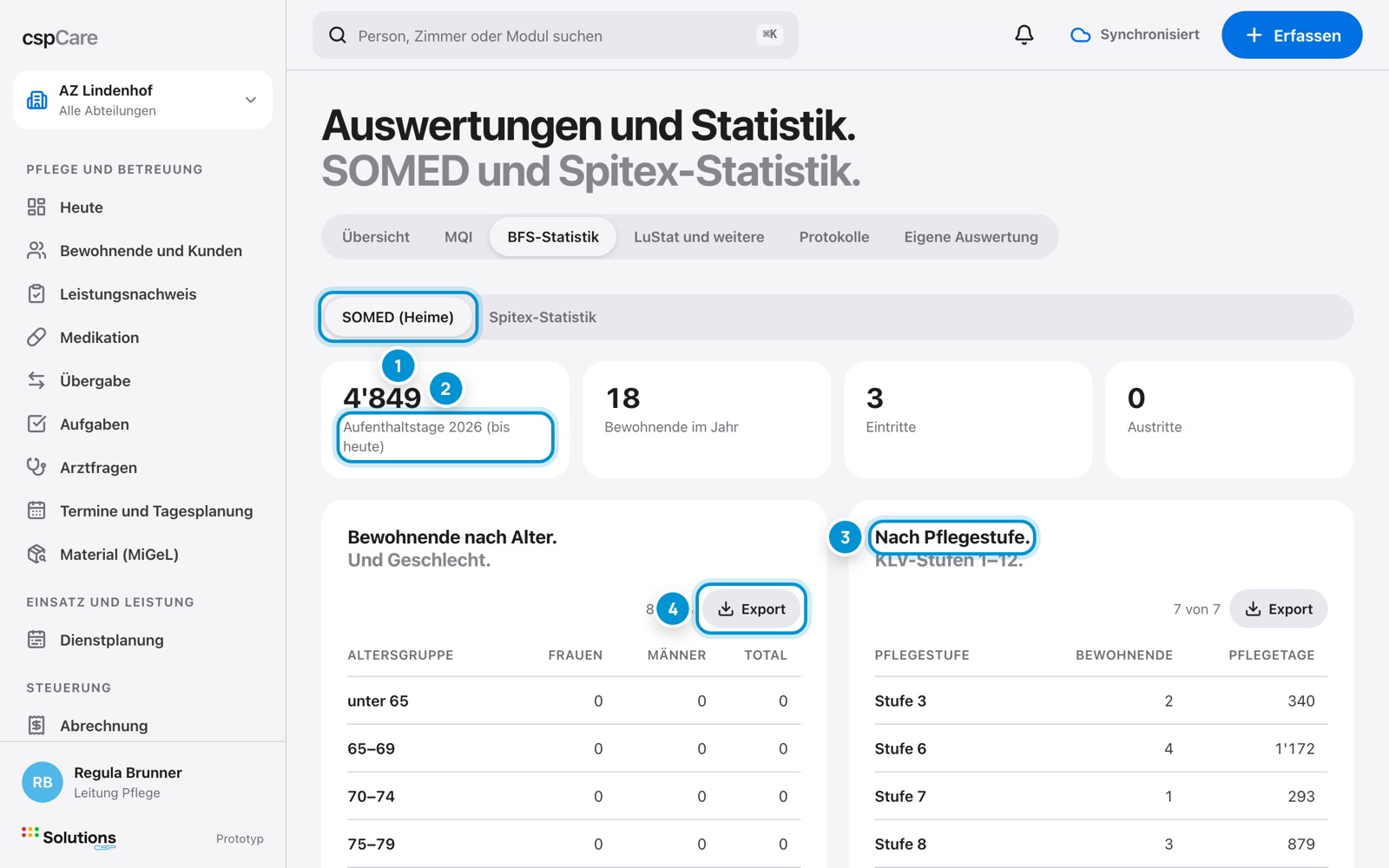This screenshot has height=868, width=1389.
Task: Click the 'unter 65' age group row
Action: 574,700
